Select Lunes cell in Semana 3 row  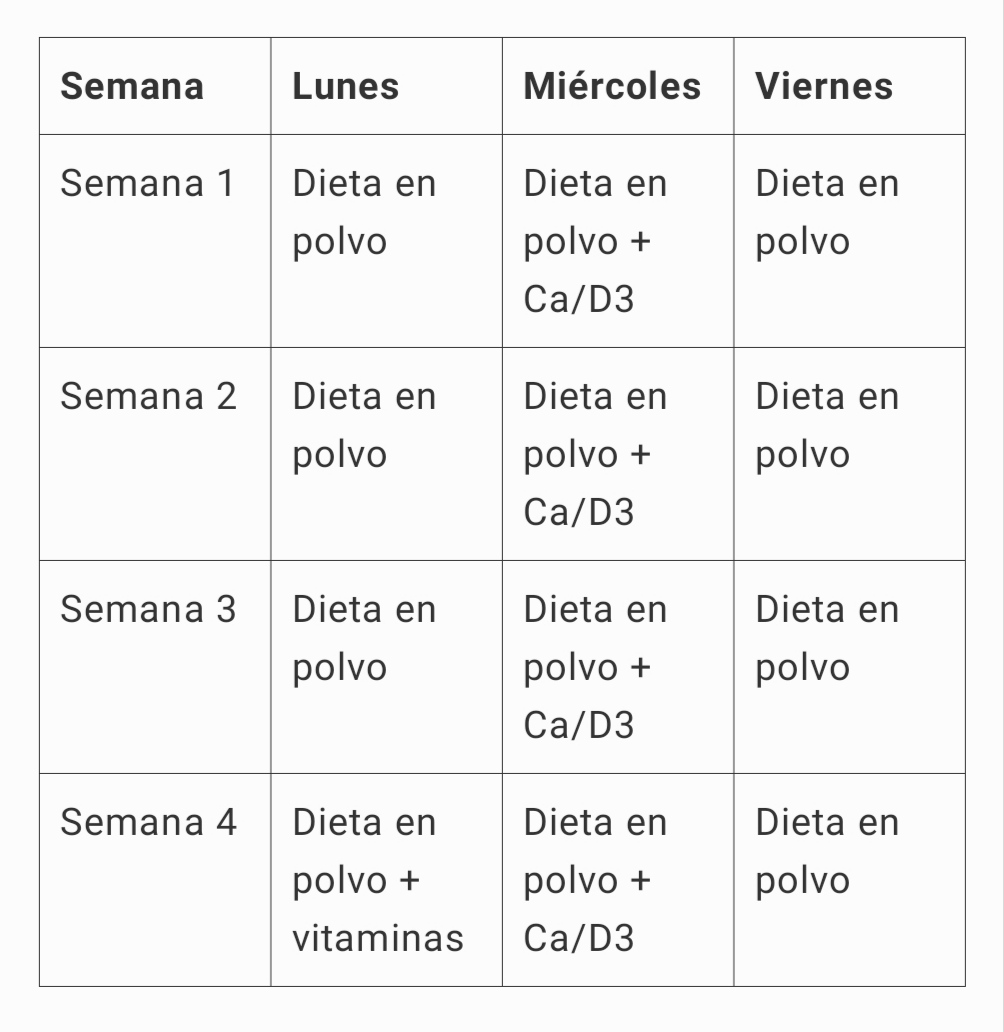pos(364,639)
